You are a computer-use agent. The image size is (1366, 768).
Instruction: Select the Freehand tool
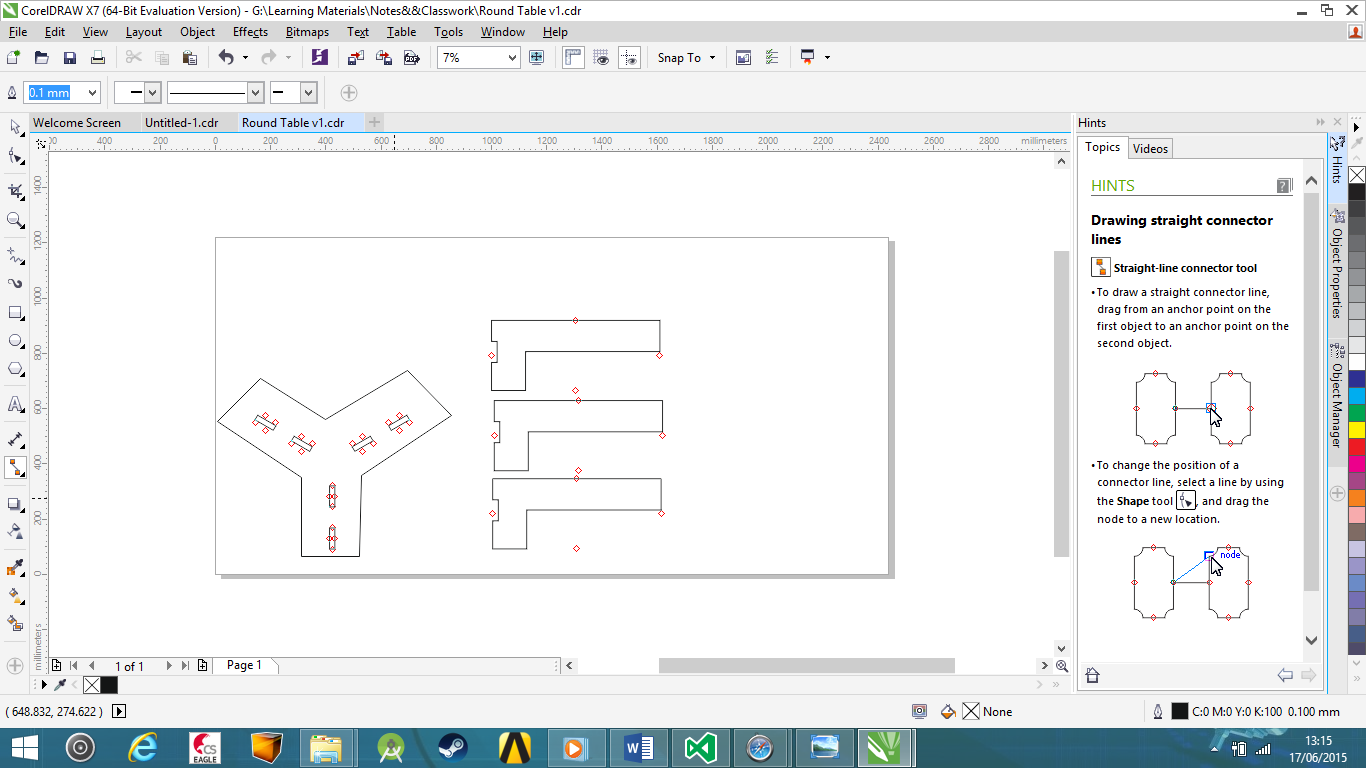coord(15,255)
